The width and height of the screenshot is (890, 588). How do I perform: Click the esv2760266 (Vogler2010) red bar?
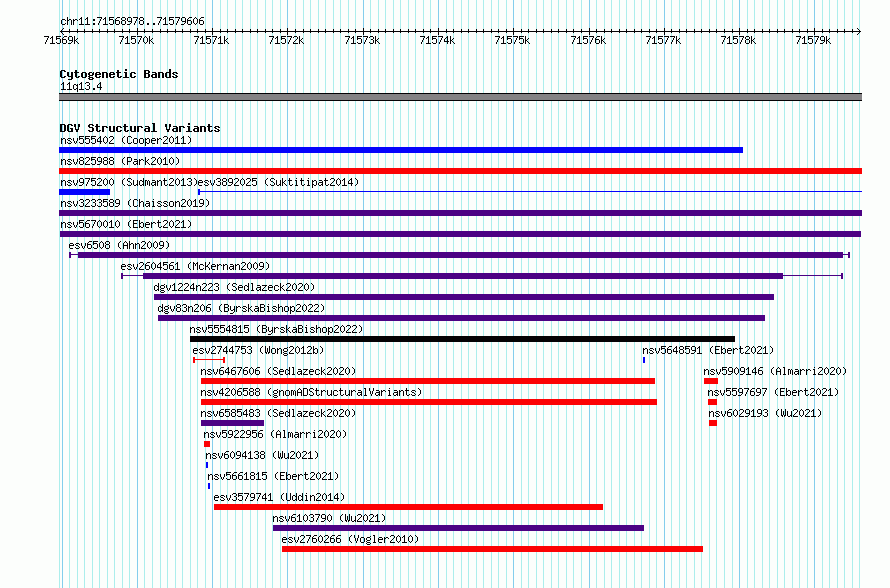pyautogui.click(x=492, y=549)
